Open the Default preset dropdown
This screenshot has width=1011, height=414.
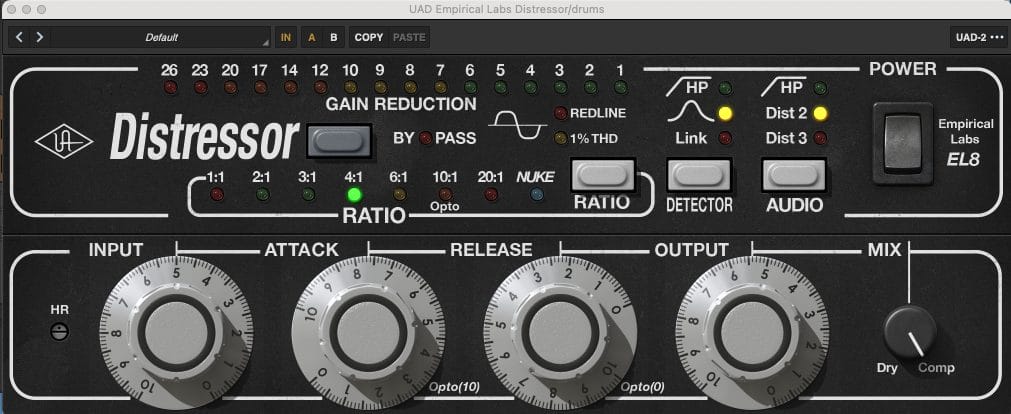(160, 38)
